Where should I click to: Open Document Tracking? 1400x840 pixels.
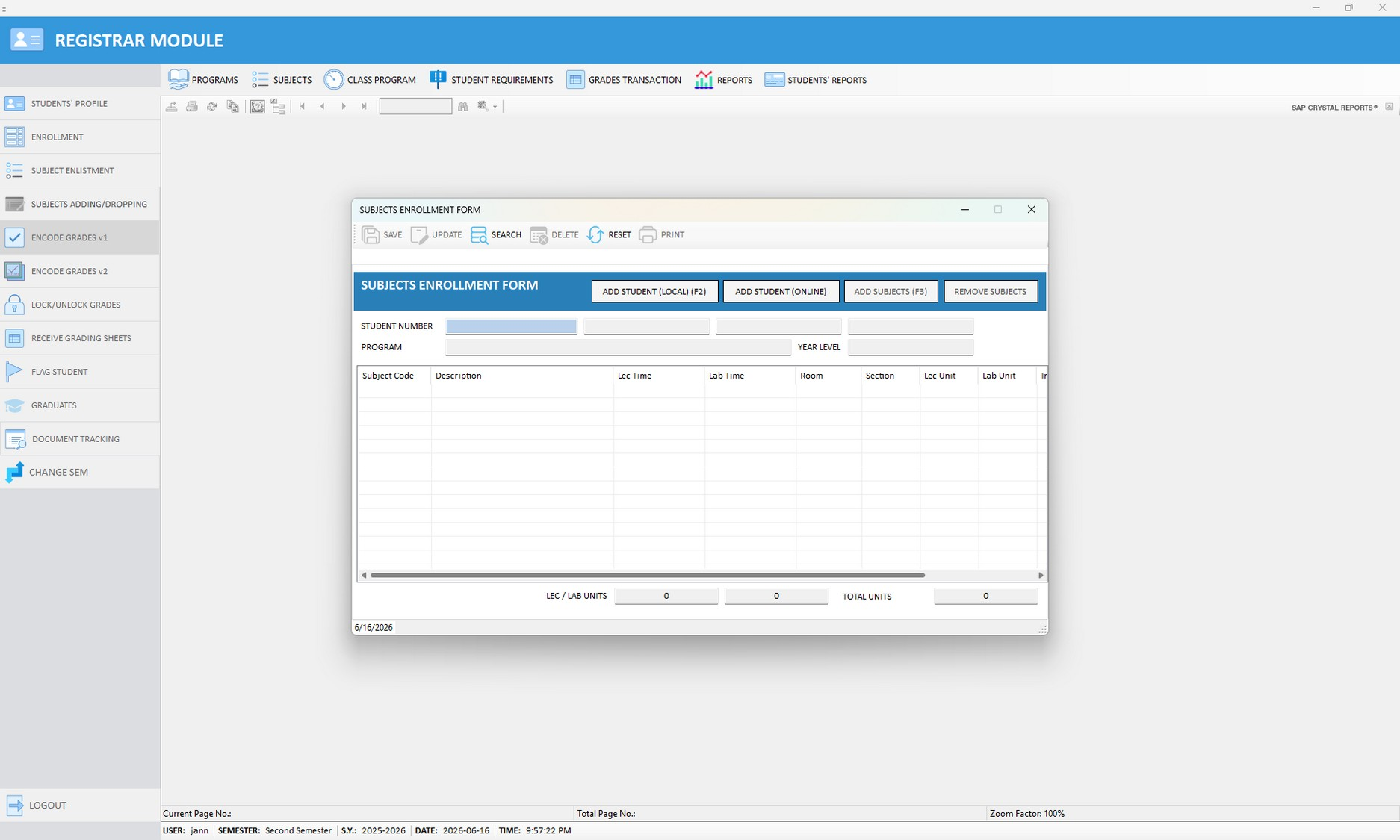[x=80, y=439]
